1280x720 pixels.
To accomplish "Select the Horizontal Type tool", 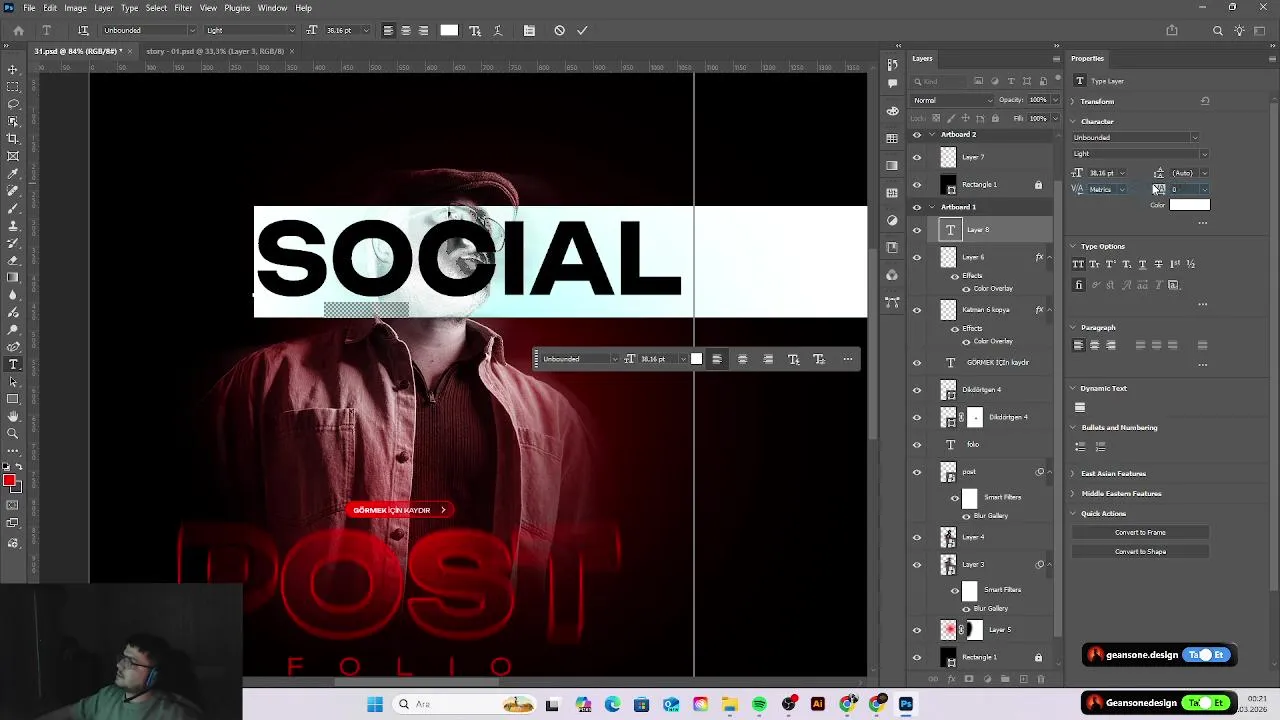I will coord(13,364).
